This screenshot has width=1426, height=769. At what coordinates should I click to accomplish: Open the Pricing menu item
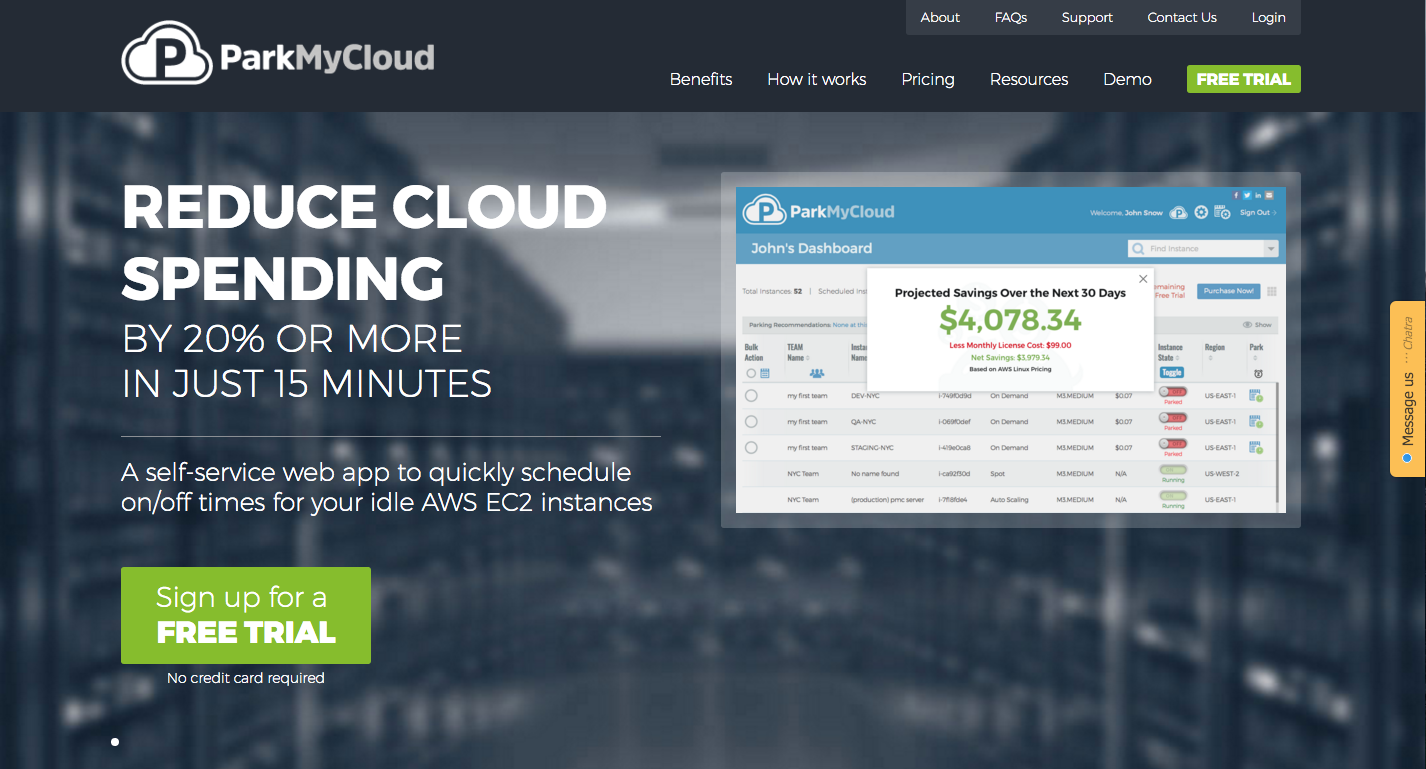pos(927,79)
